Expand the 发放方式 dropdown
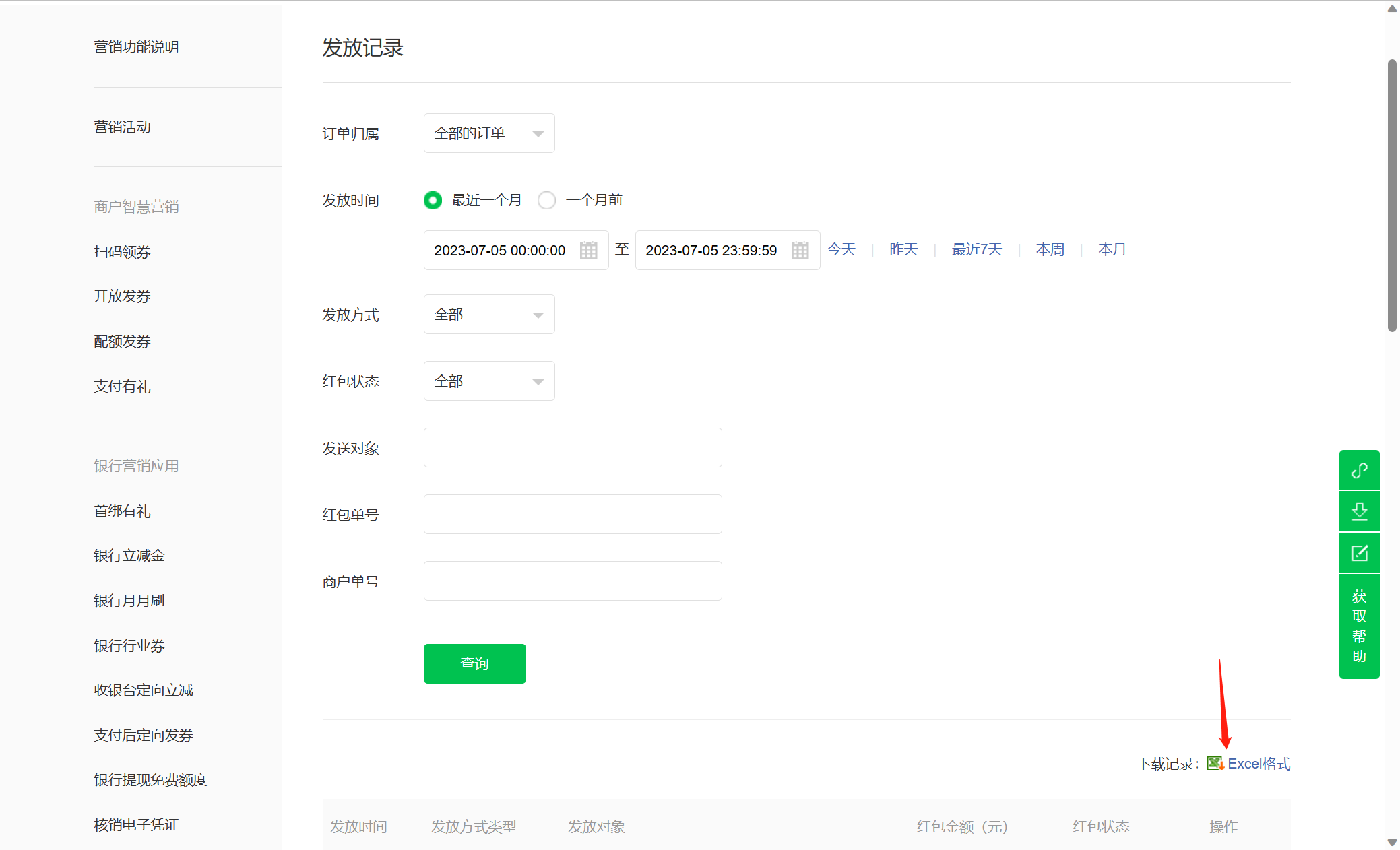Screen dimensions: 1400x850 coord(489,315)
